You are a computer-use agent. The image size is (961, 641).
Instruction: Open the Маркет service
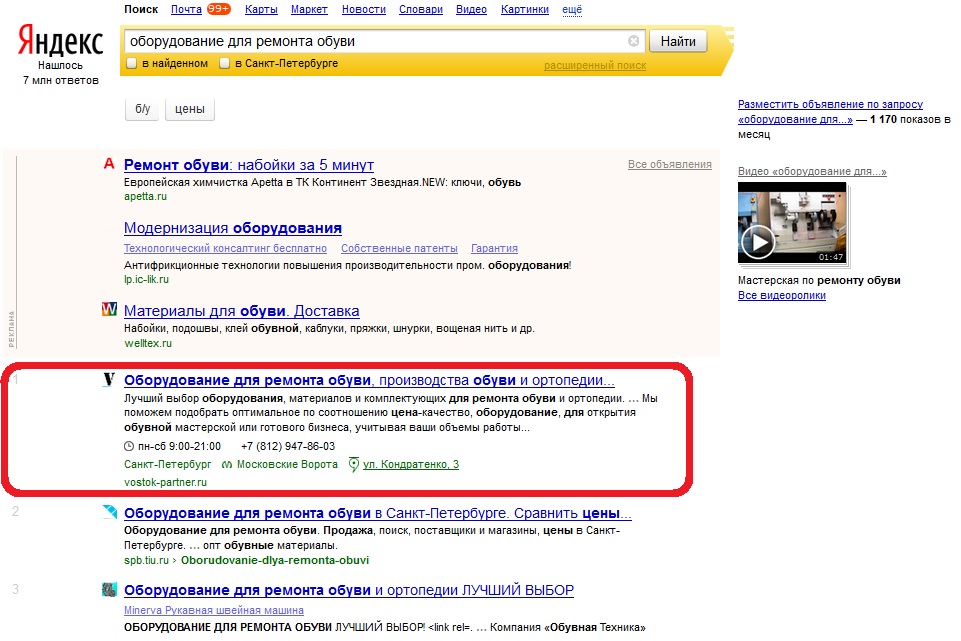(309, 9)
